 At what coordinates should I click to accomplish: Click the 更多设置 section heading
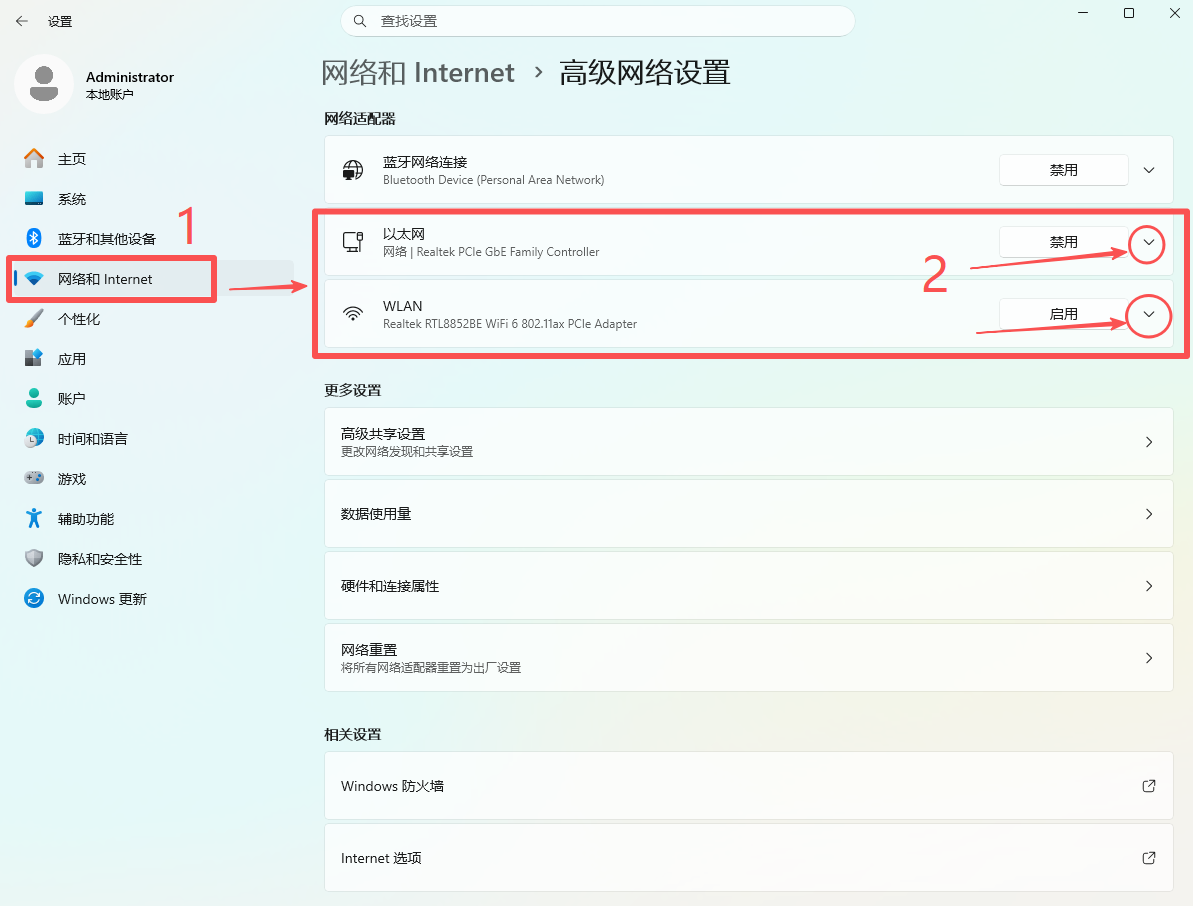(x=352, y=390)
